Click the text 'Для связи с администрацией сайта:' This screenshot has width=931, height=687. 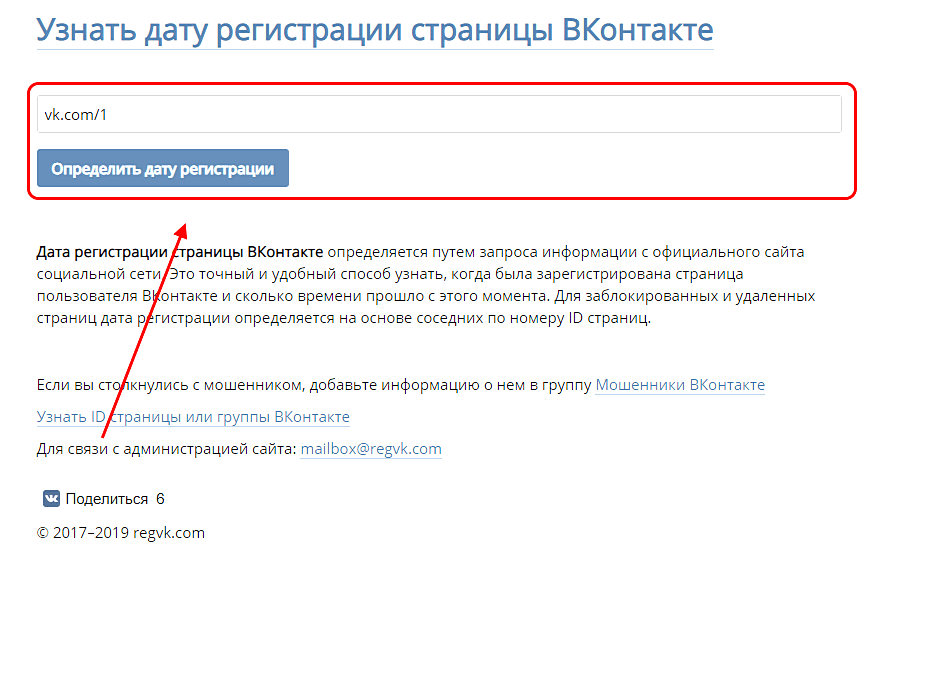pos(166,449)
